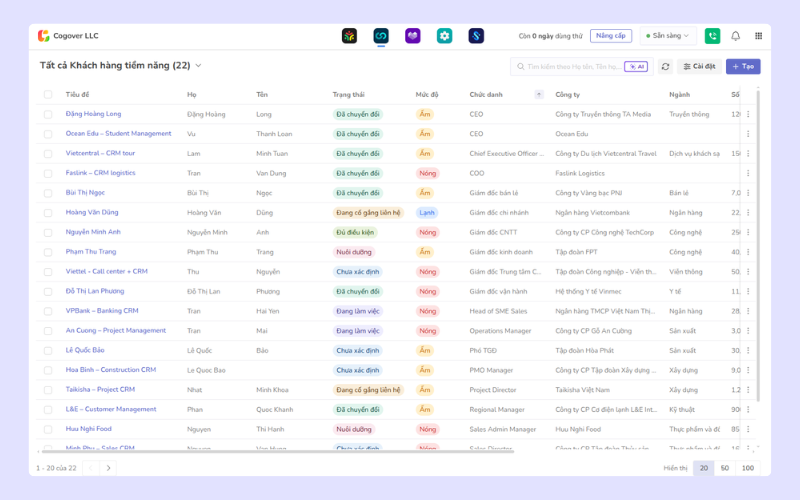
Task: Go to next page arrow
Action: pos(108,468)
